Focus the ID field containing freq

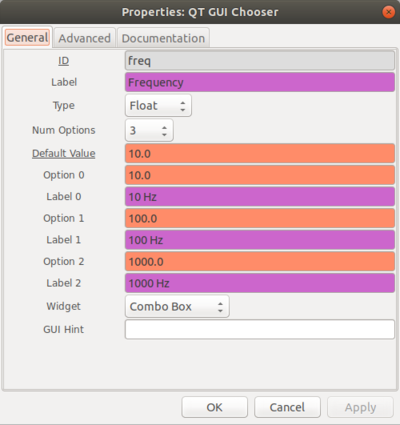point(260,61)
